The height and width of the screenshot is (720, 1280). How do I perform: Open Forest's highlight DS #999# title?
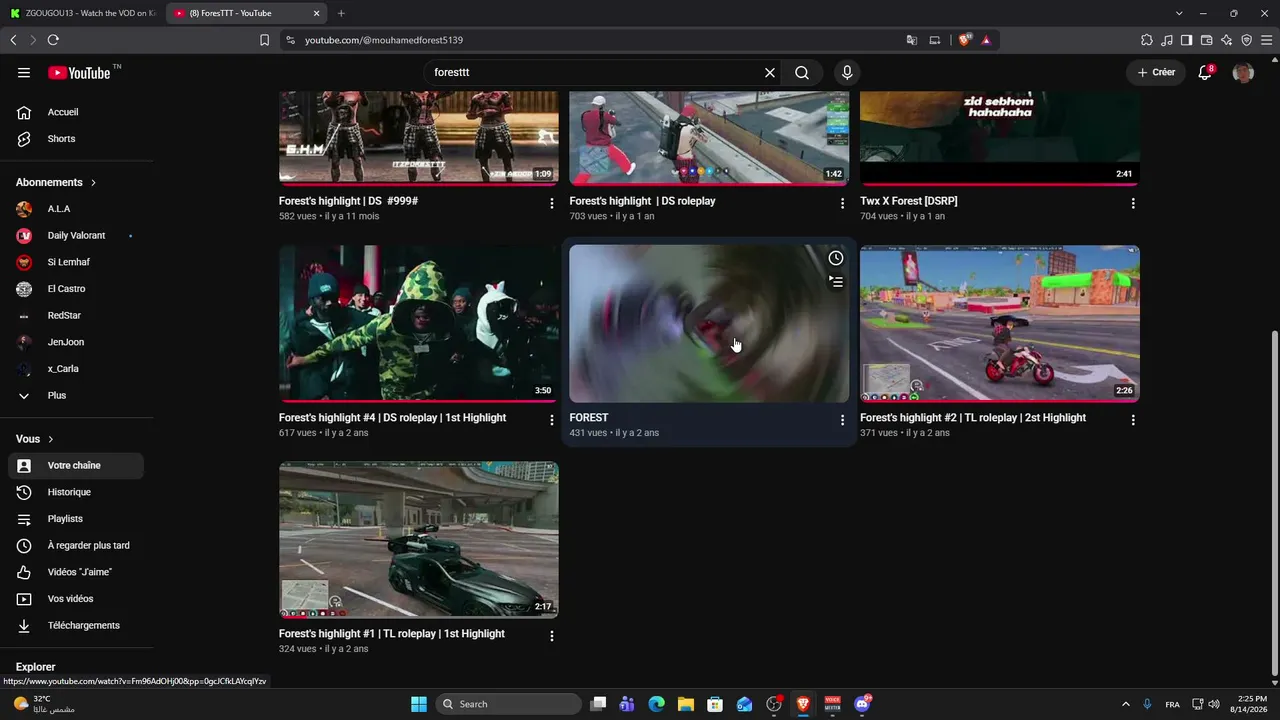[x=348, y=201]
